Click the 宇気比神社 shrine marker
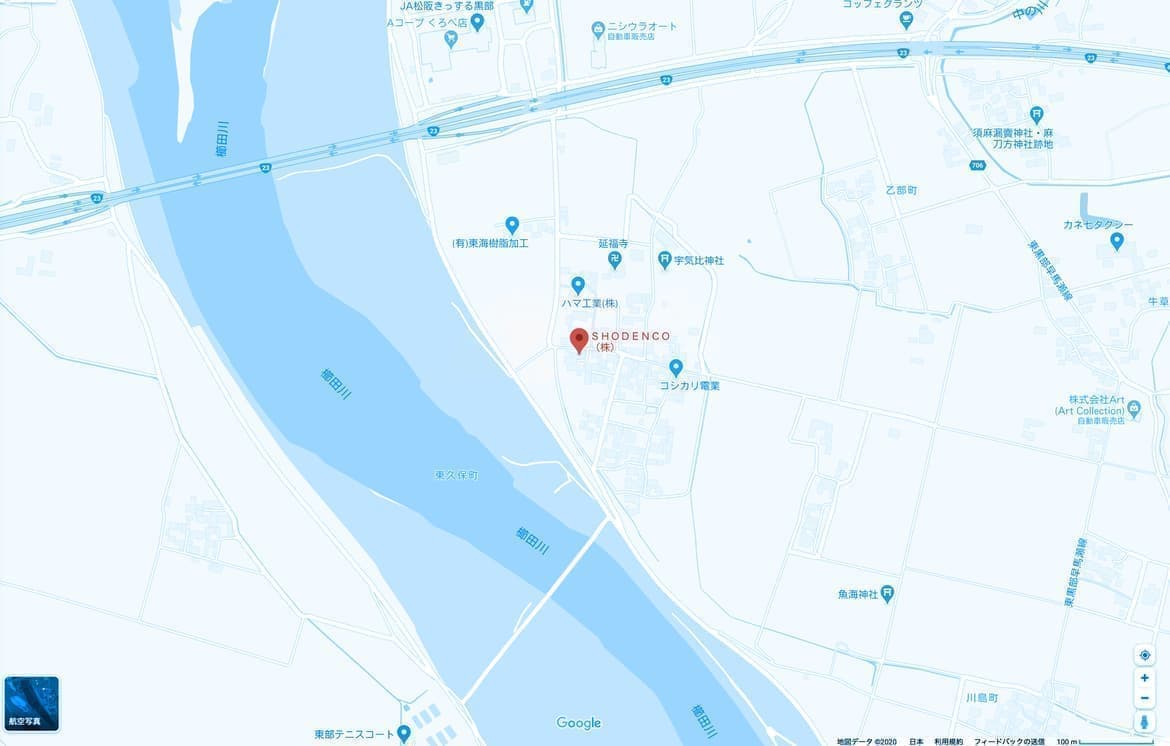 [x=665, y=260]
